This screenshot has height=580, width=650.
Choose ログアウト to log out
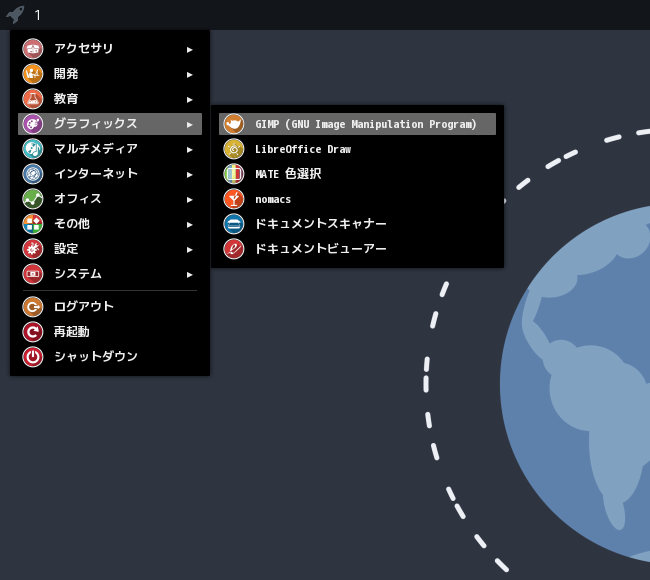(x=110, y=307)
